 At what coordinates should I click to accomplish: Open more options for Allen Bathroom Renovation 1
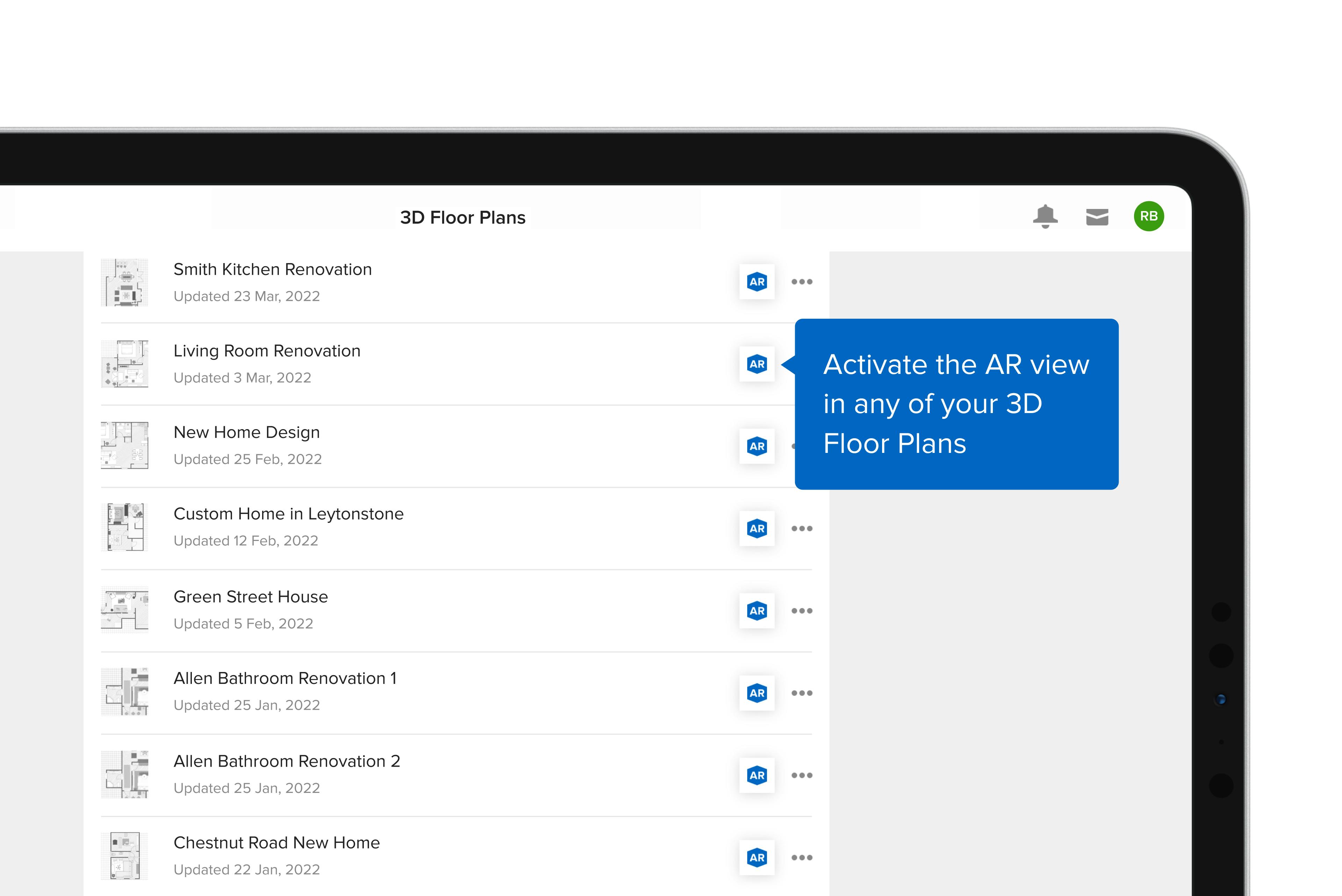tap(802, 693)
